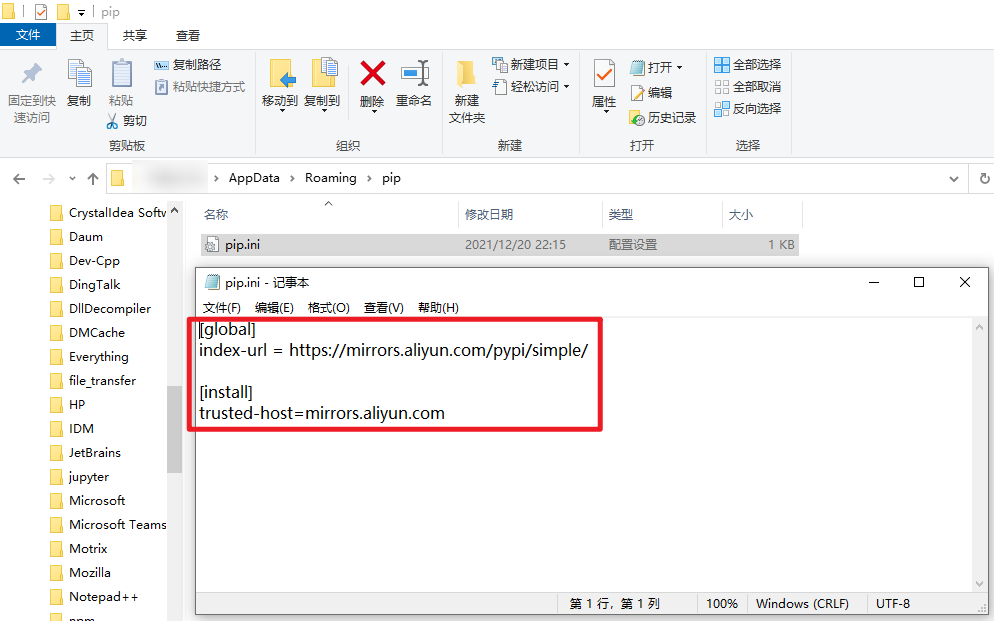
Task: Click the navigation pane scrollbar thumb
Action: coord(174,429)
